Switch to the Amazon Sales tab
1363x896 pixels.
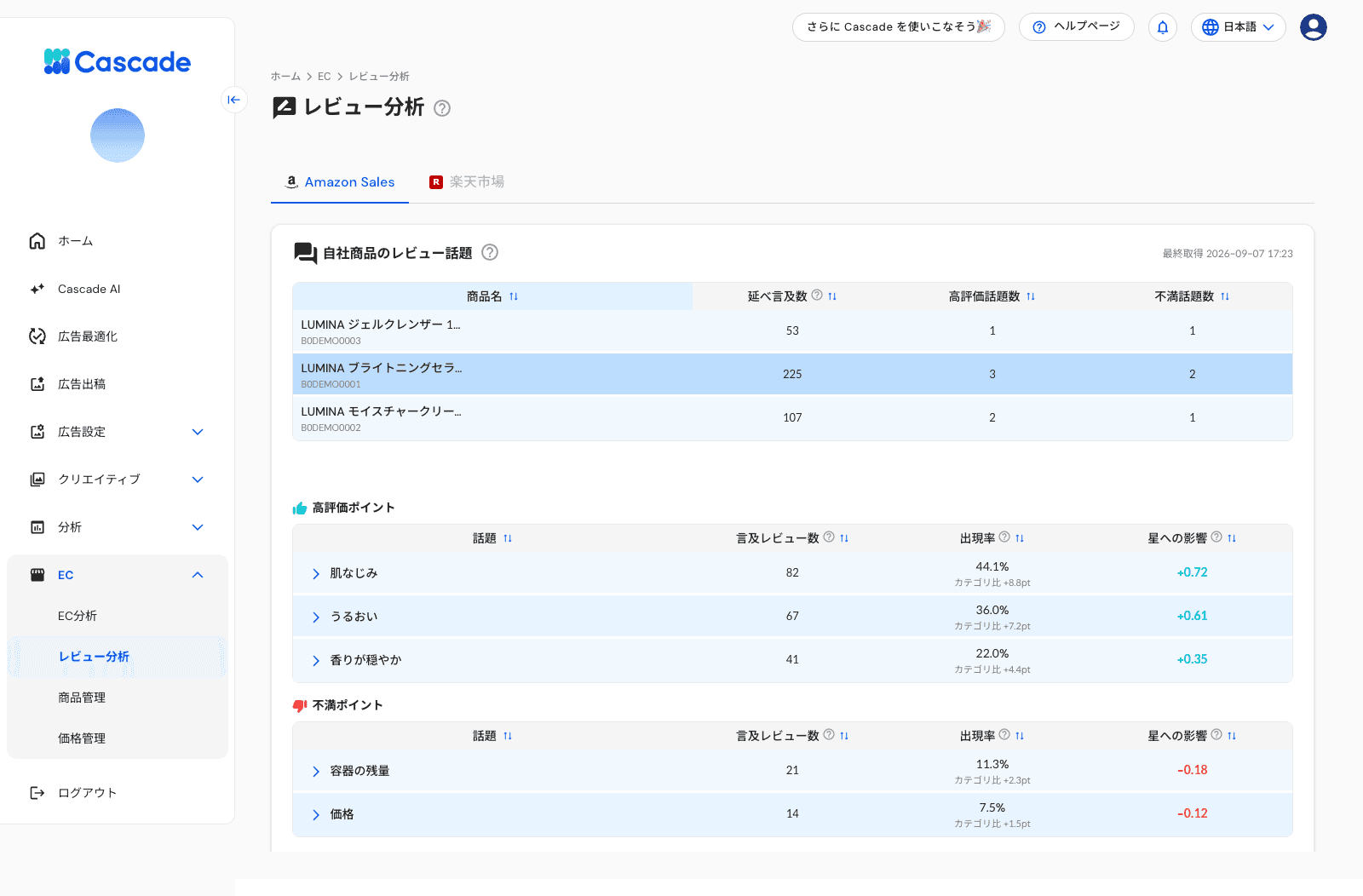coord(340,182)
